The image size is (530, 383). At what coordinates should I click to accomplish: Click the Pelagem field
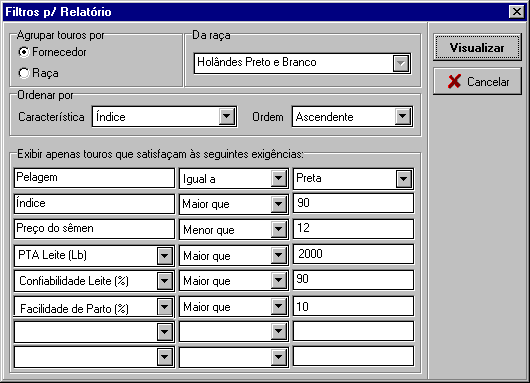94,178
